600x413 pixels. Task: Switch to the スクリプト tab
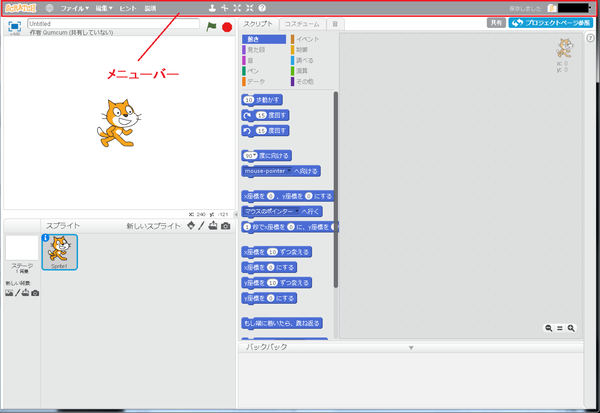click(x=258, y=24)
